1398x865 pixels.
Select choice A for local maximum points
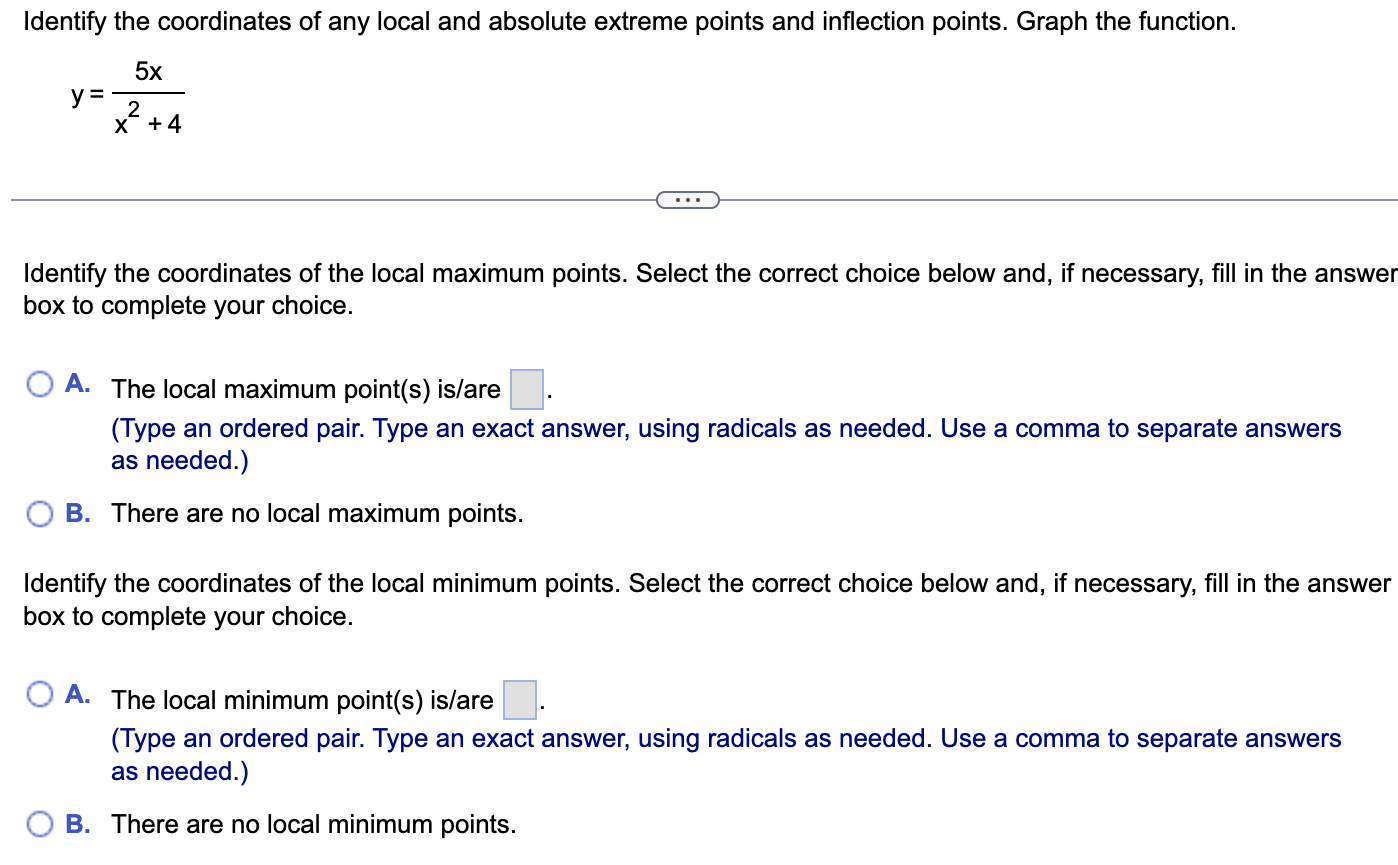point(40,382)
